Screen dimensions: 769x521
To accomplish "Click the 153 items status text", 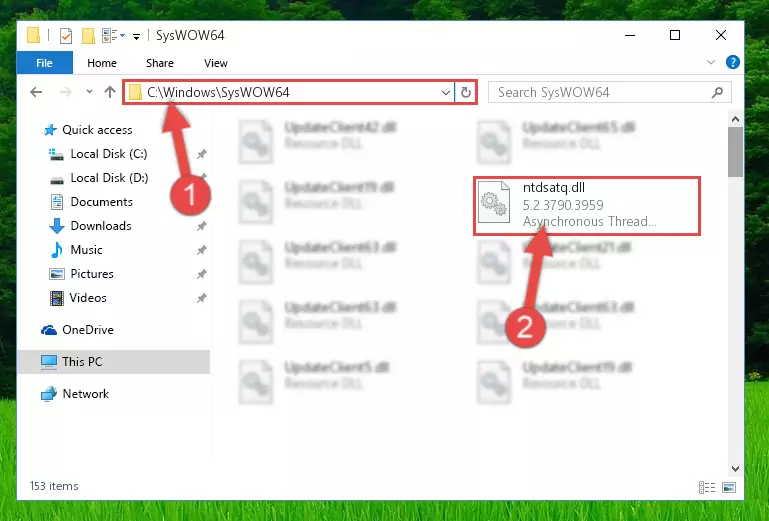I will (x=54, y=486).
